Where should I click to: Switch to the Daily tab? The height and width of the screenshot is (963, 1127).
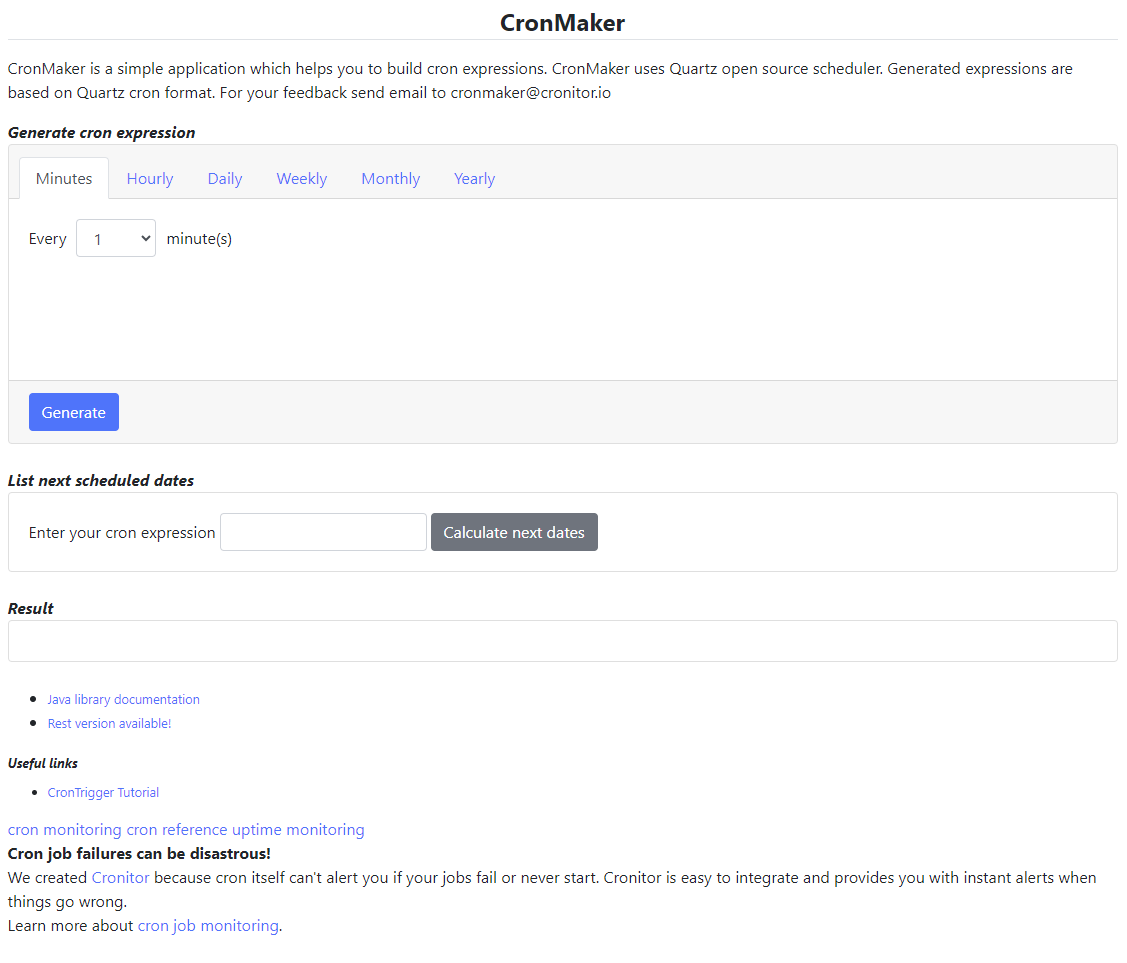224,178
